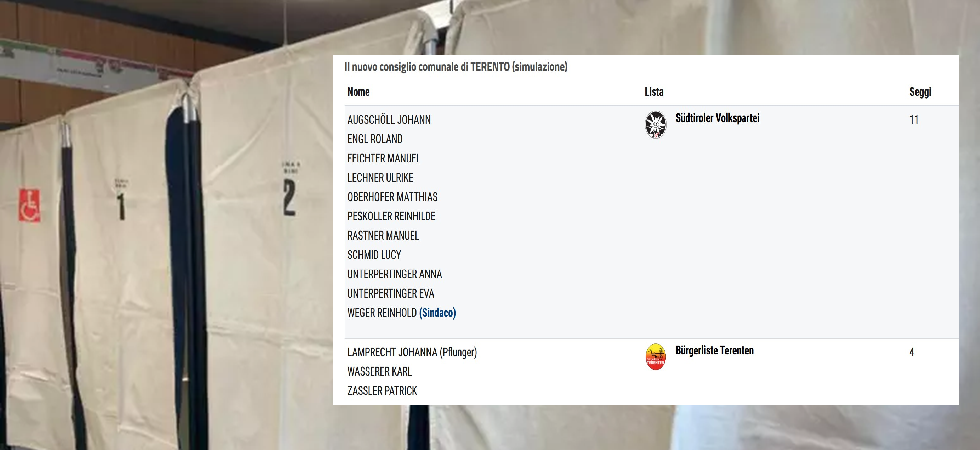Image resolution: width=980 pixels, height=450 pixels.
Task: Click the Lista column header
Action: 654,92
